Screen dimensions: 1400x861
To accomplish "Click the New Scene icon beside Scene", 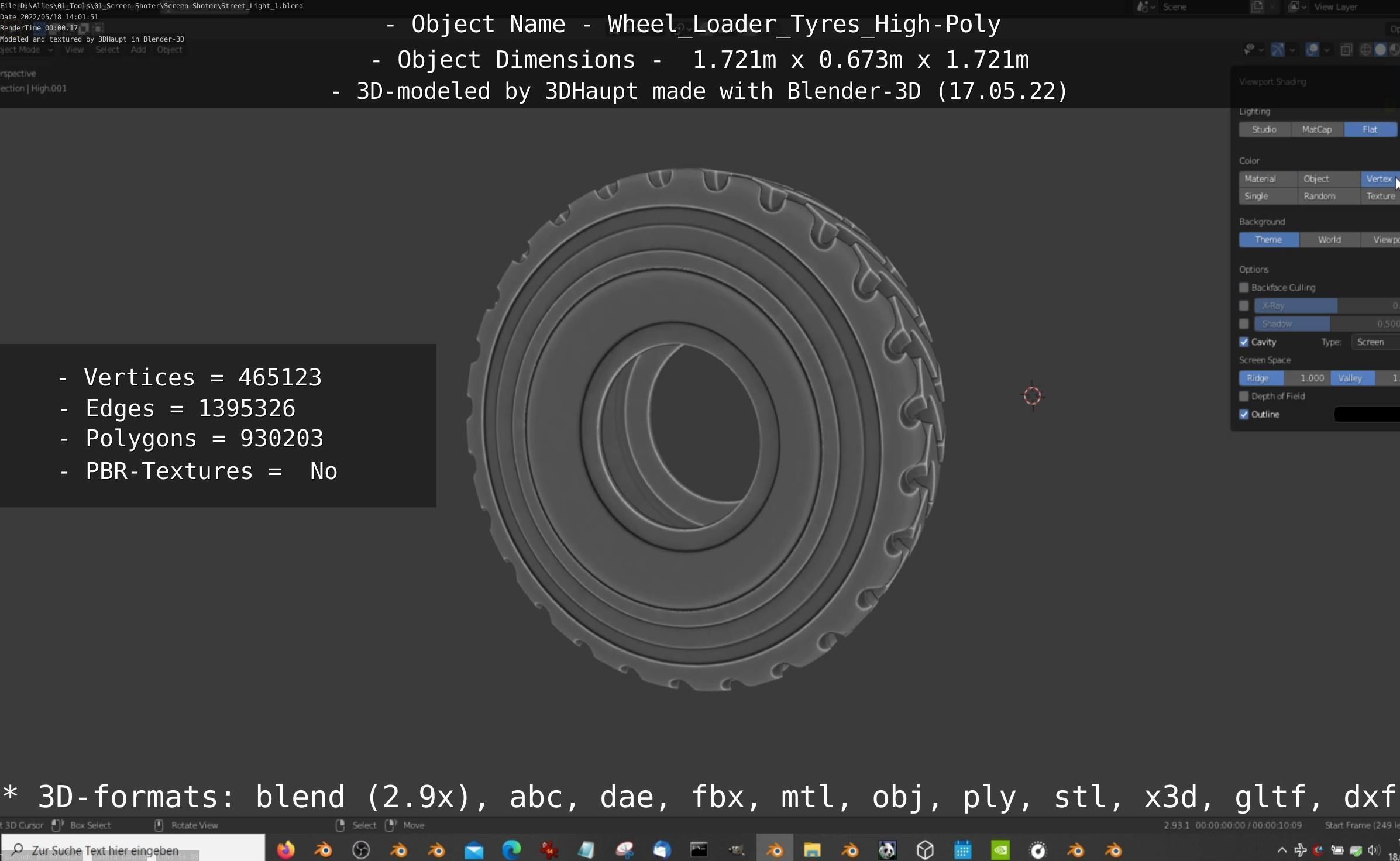I will [1256, 6].
